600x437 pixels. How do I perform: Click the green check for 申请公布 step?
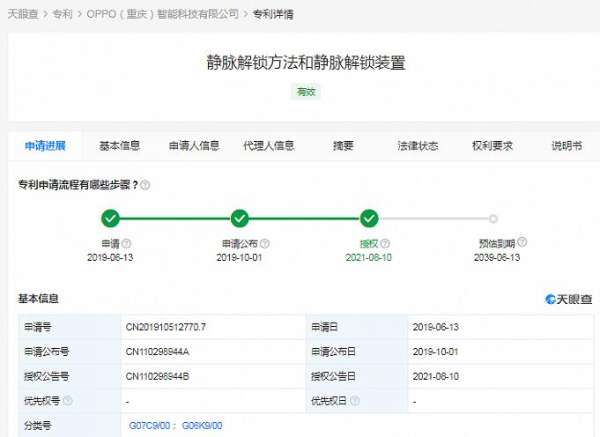240,218
